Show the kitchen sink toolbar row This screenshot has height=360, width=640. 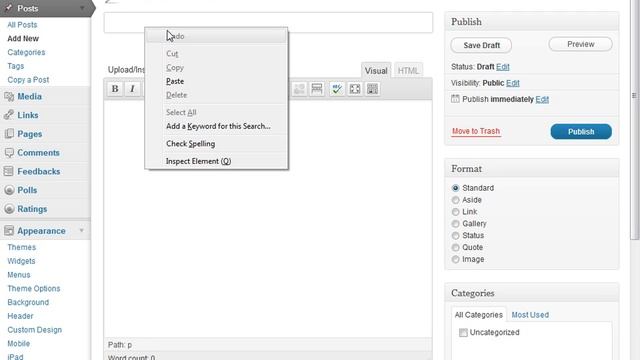372,89
